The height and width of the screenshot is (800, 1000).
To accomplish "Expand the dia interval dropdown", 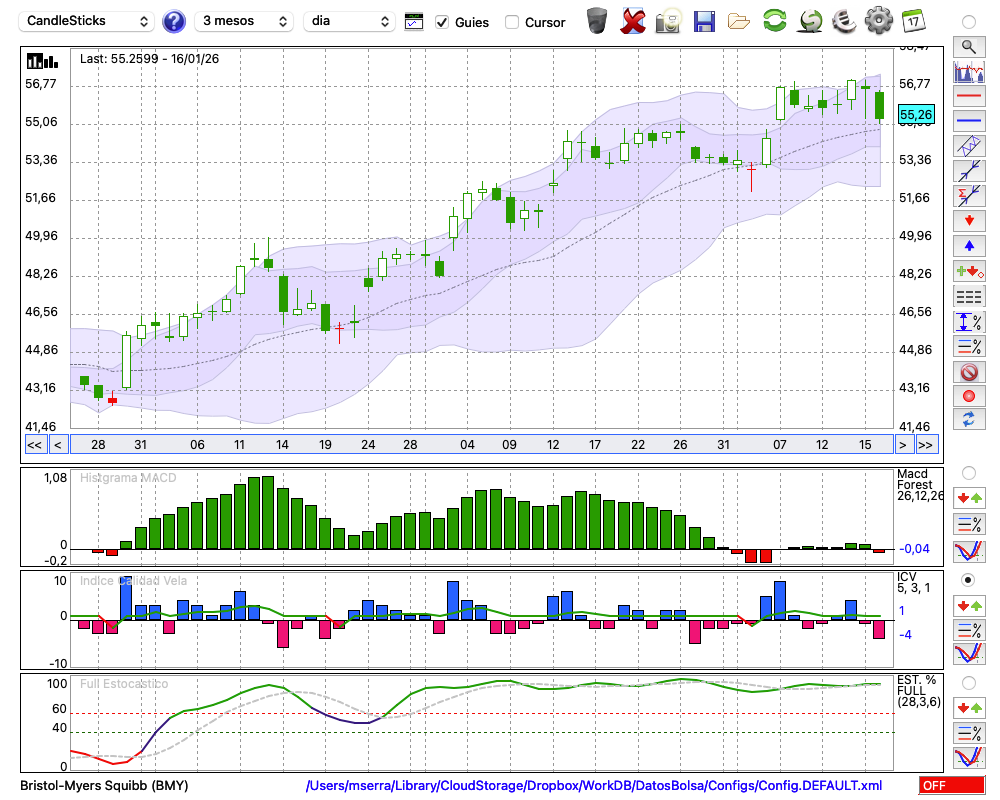I will click(349, 21).
